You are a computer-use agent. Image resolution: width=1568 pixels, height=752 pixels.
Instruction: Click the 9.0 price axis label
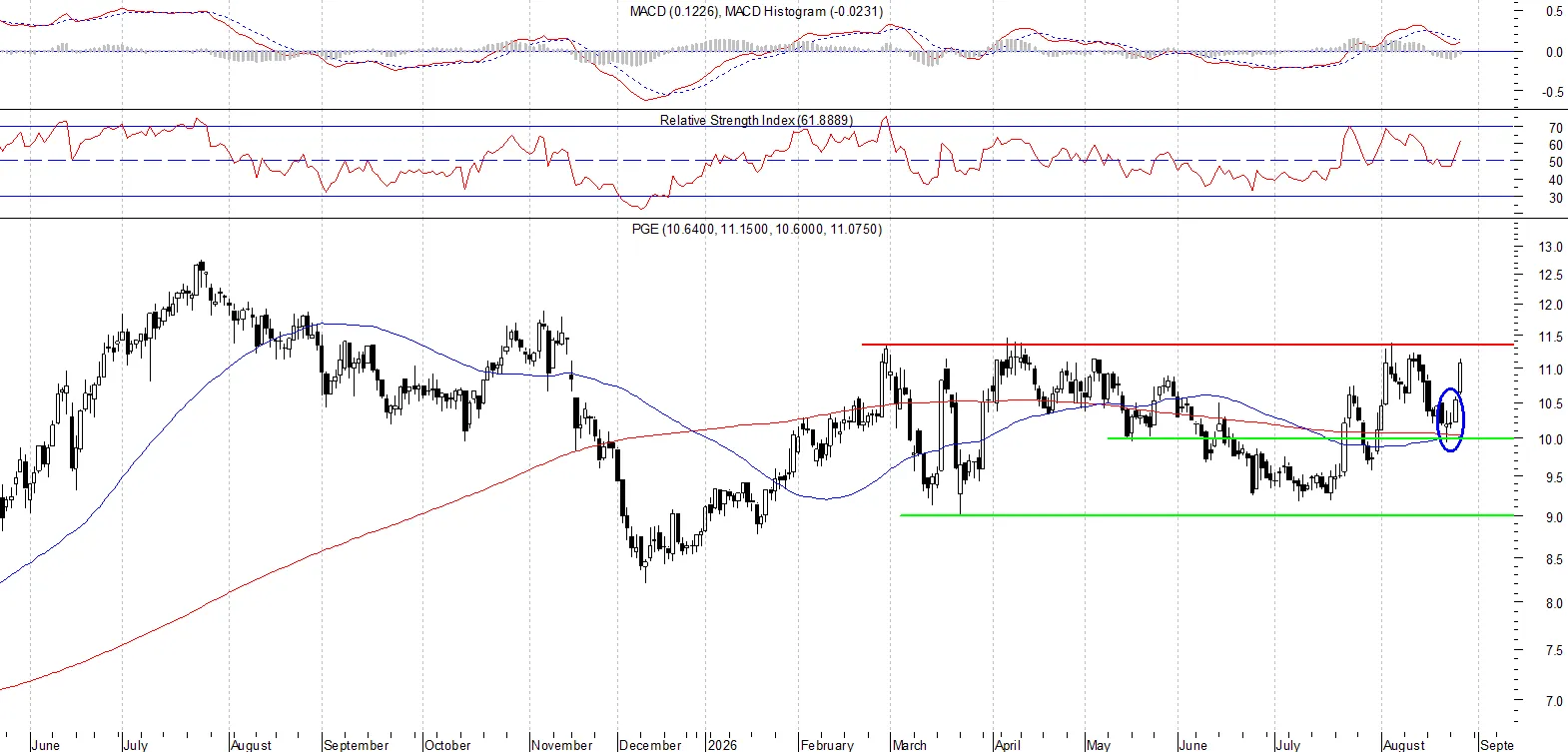point(1555,518)
